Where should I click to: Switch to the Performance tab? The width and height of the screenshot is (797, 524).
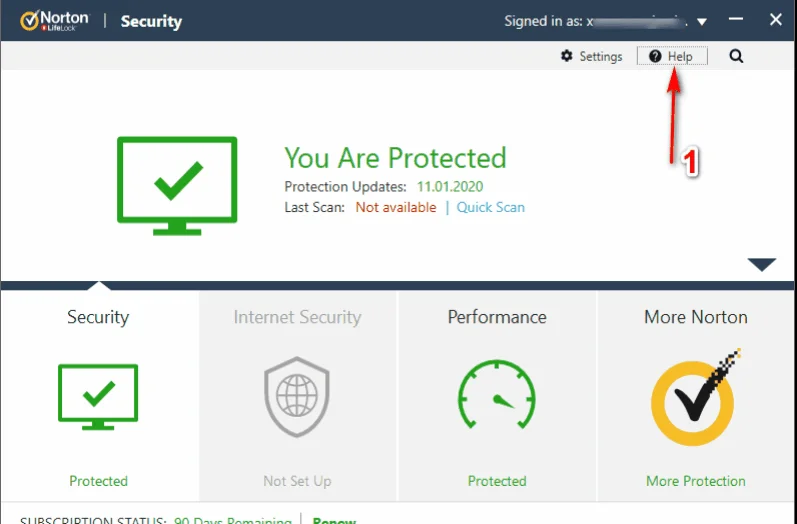click(x=497, y=317)
